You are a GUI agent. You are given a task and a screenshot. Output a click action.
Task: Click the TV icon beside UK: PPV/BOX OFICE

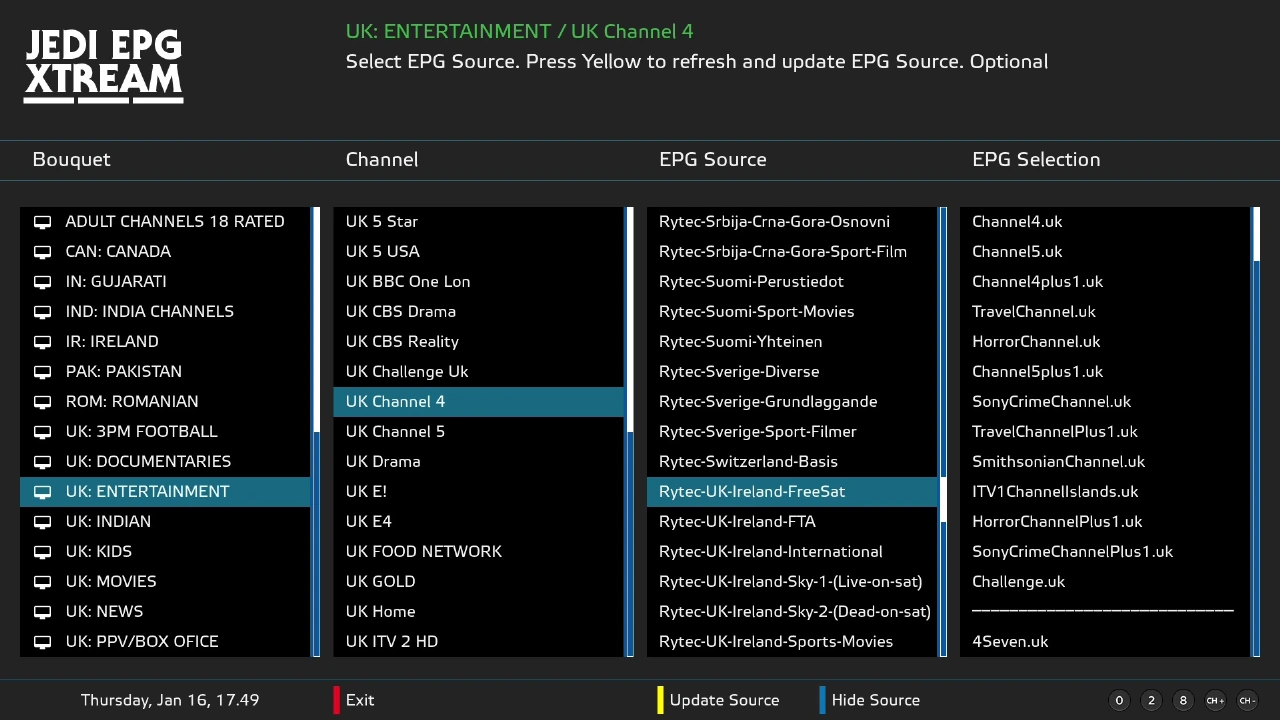coord(42,642)
